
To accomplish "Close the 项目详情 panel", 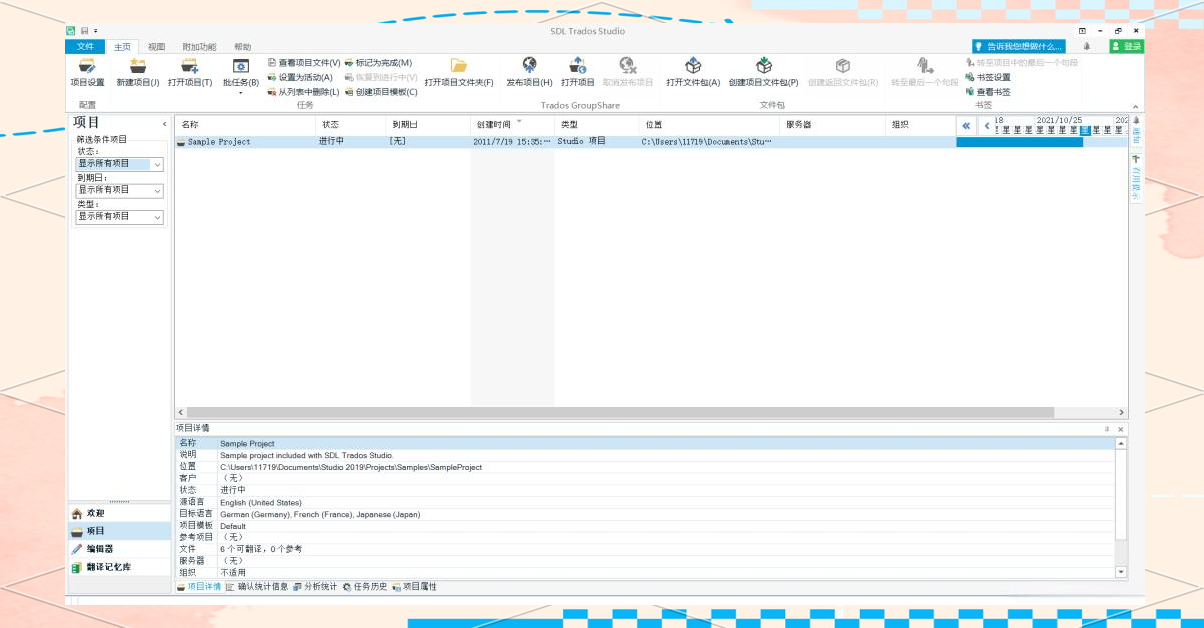I will [1120, 429].
